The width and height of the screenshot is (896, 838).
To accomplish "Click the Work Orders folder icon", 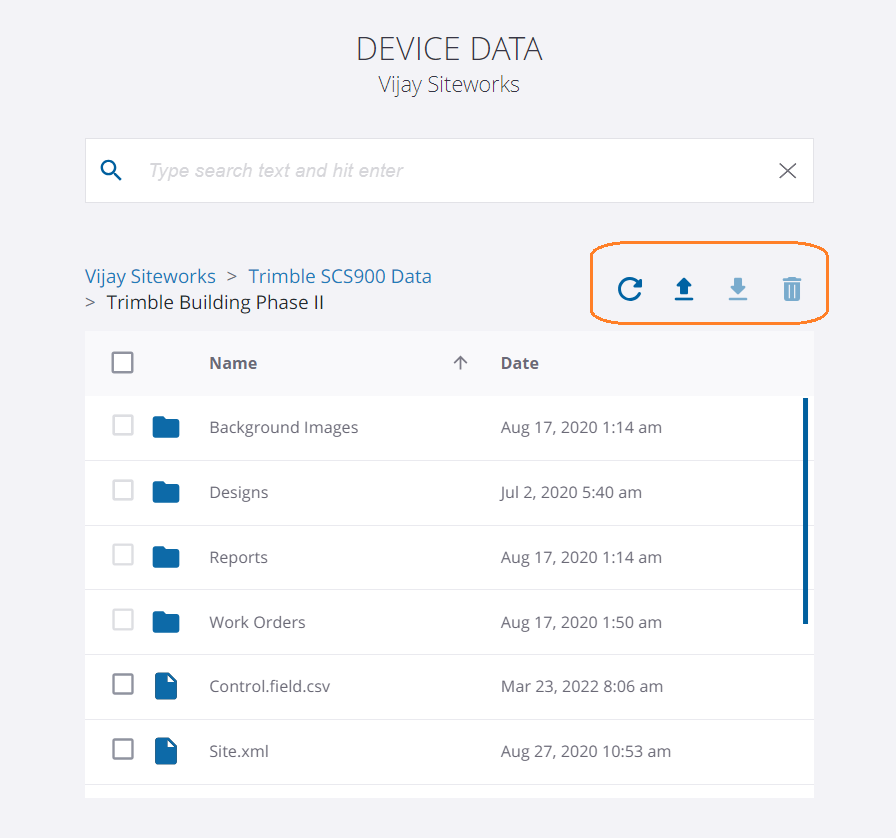I will point(166,622).
